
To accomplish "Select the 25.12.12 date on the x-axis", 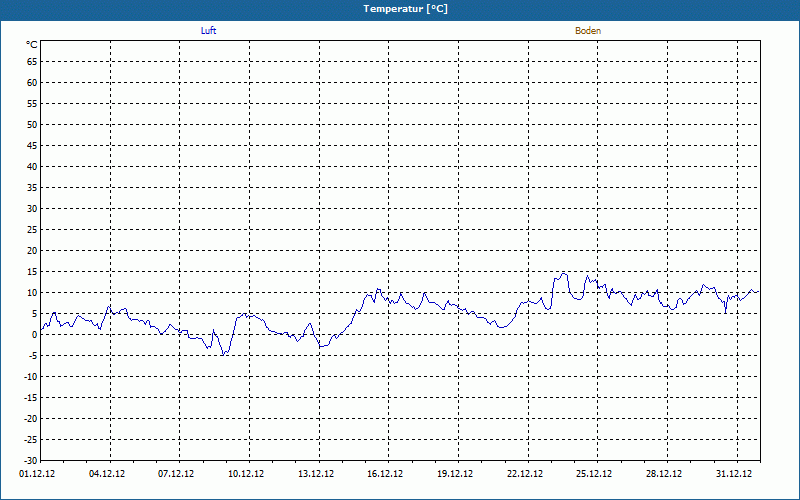I will pos(595,474).
